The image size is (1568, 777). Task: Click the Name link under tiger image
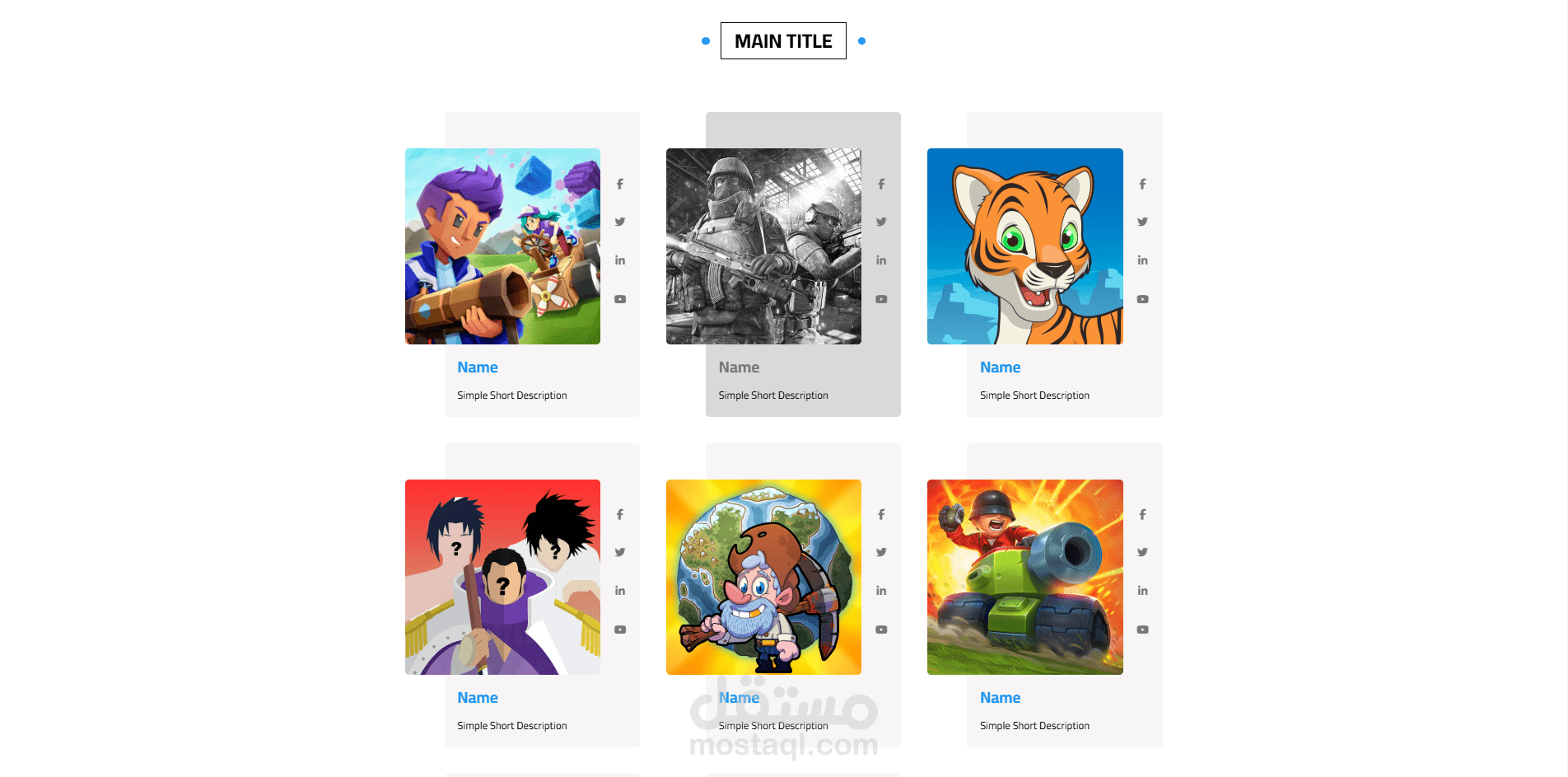[x=1000, y=367]
